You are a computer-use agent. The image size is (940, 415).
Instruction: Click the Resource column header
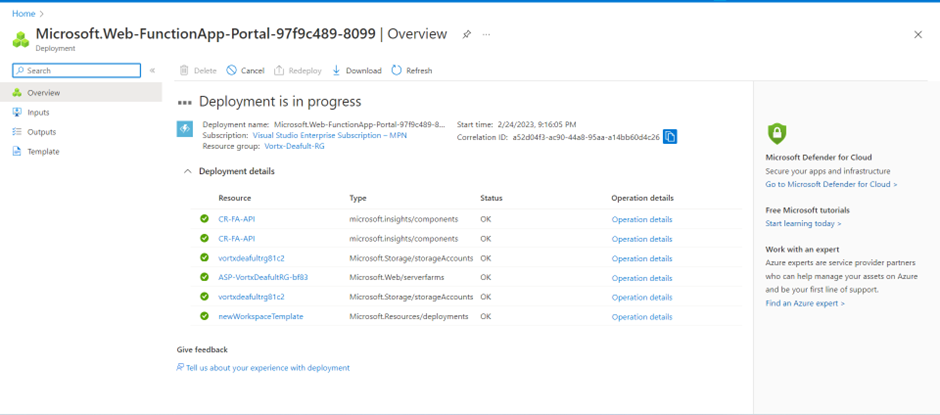[234, 198]
